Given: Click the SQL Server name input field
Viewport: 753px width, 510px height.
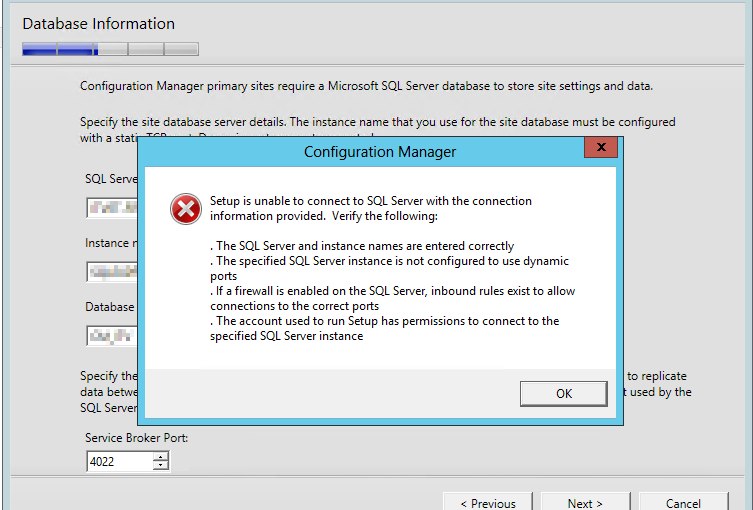Looking at the screenshot, I should tap(112, 207).
